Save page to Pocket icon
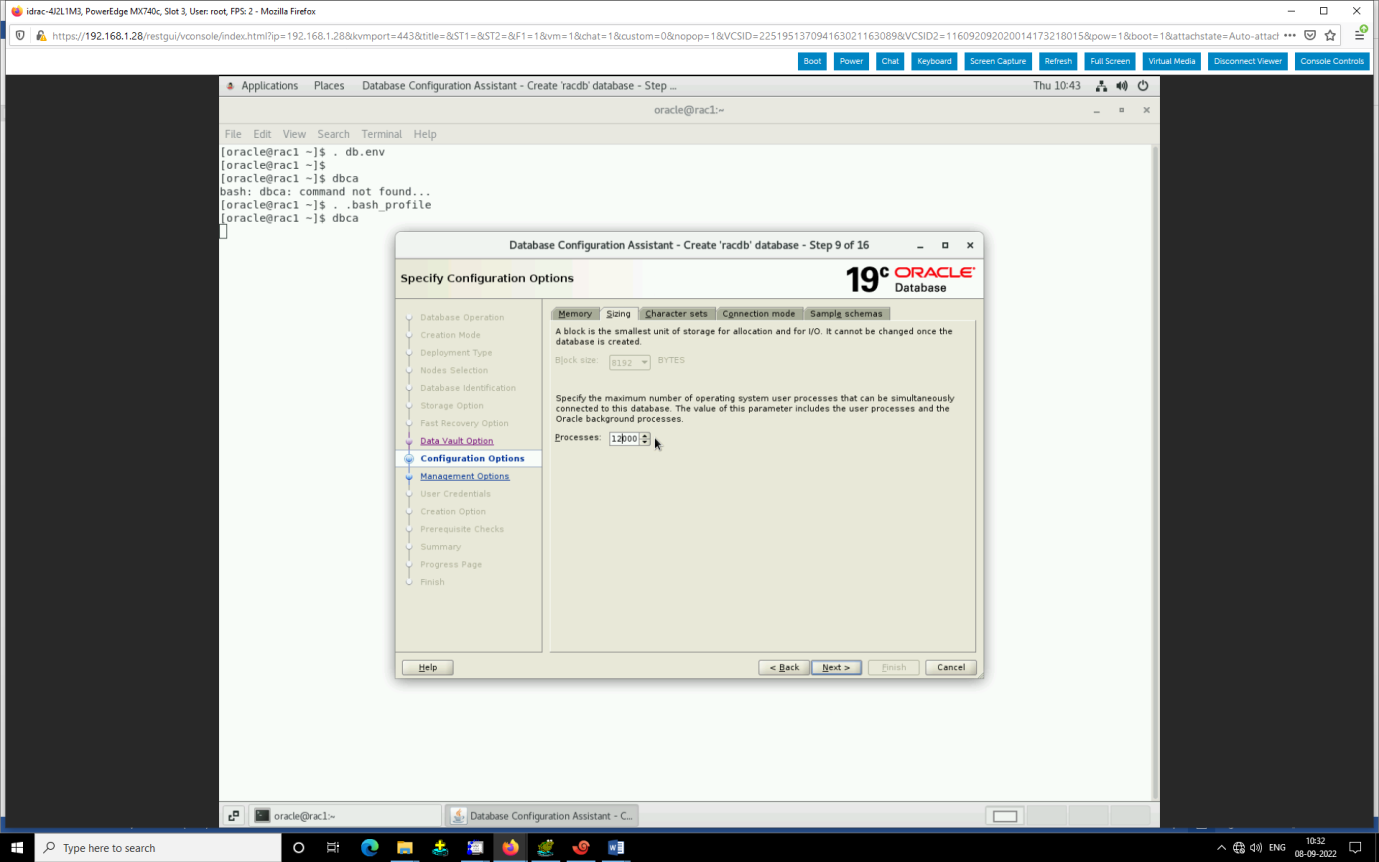Image resolution: width=1379 pixels, height=862 pixels. pos(1310,35)
